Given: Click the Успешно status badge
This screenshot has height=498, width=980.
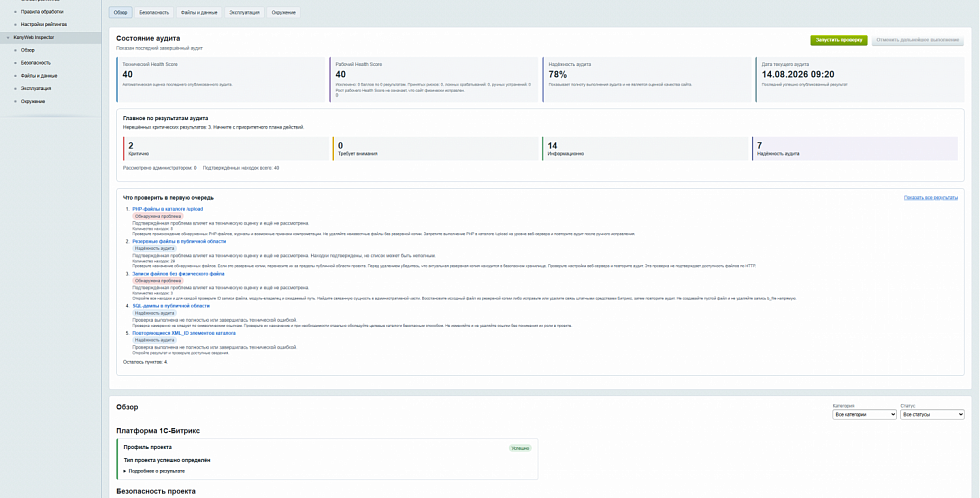Looking at the screenshot, I should click(520, 448).
